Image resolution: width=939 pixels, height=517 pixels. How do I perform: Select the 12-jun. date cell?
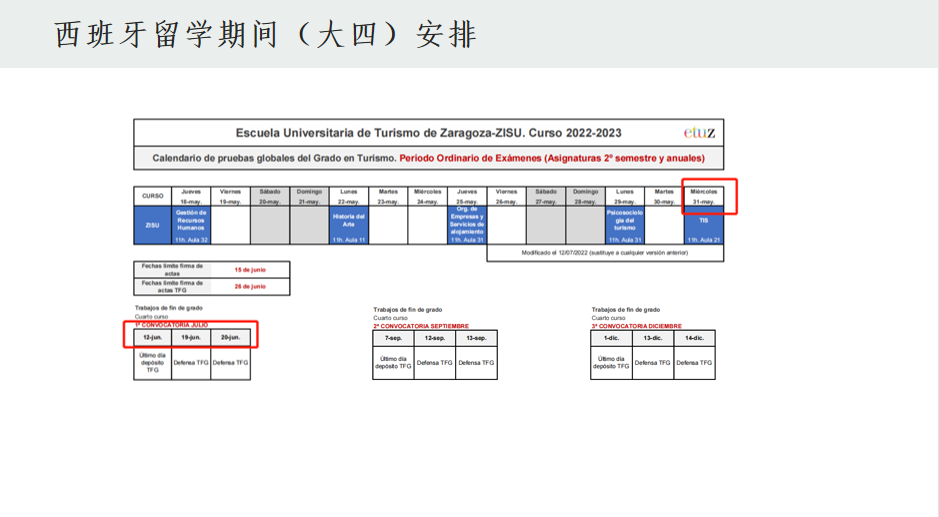point(152,338)
